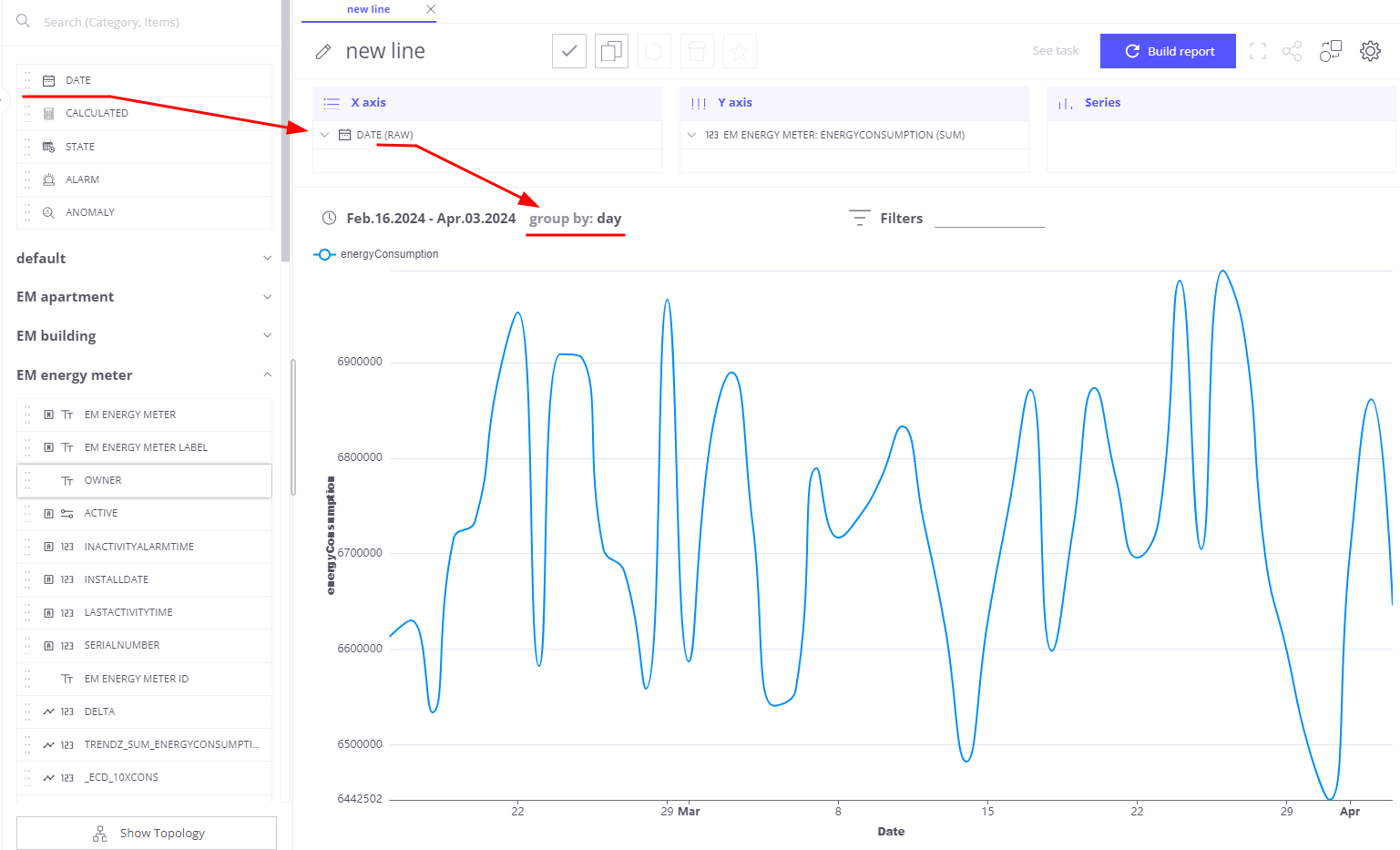1400x850 pixels.
Task: Close the 'new line' tab
Action: click(431, 9)
